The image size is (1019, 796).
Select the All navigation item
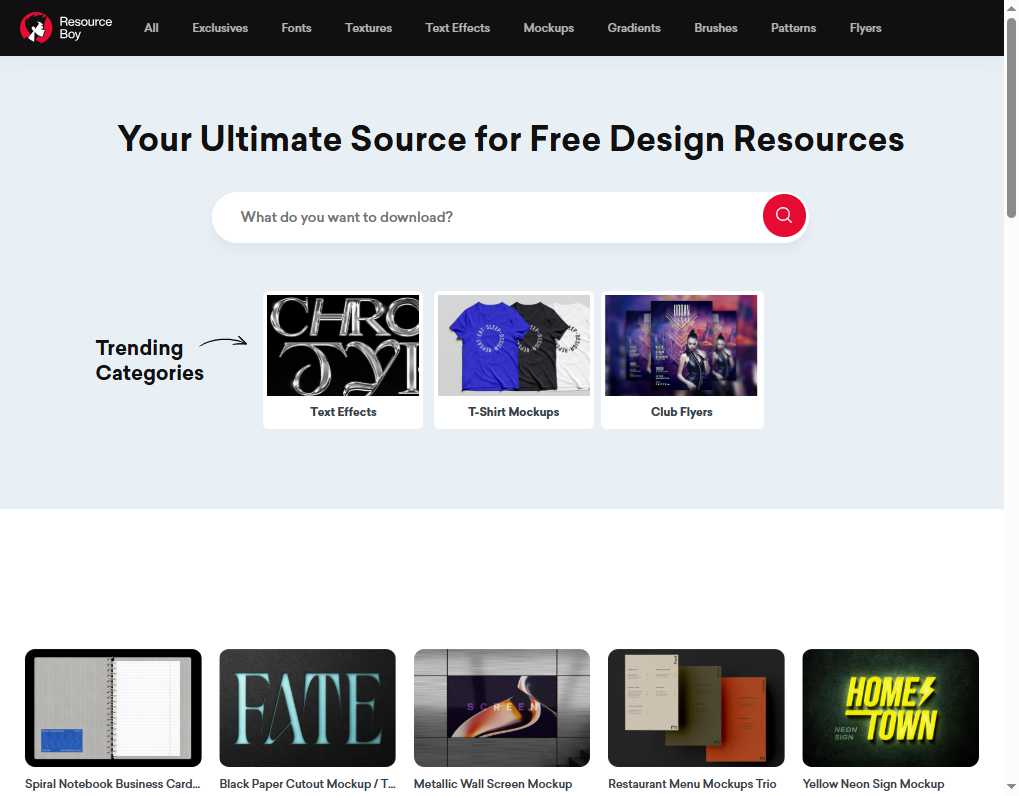(151, 28)
